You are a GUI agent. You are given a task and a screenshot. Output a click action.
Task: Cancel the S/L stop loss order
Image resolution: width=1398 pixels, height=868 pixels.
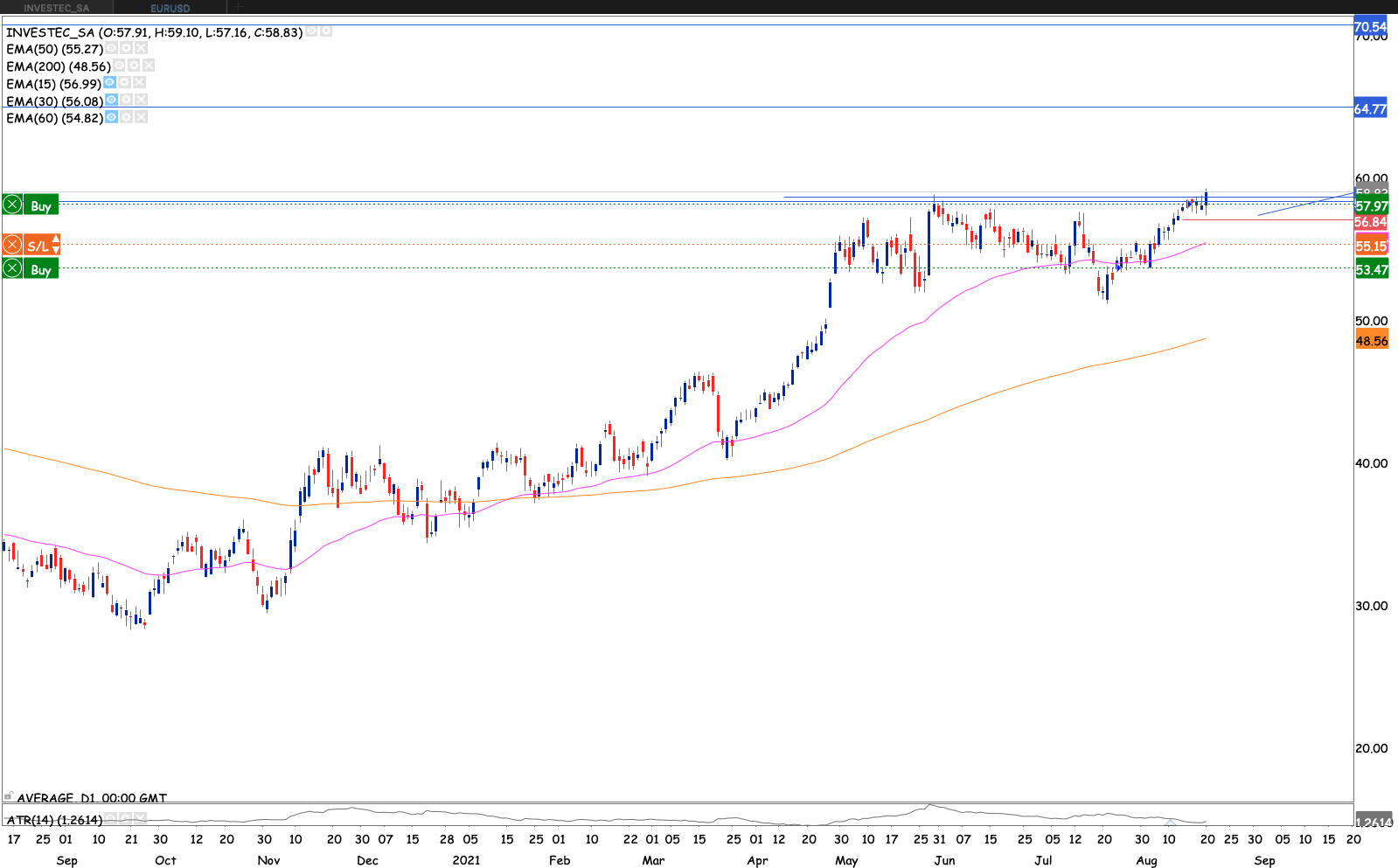pos(12,245)
